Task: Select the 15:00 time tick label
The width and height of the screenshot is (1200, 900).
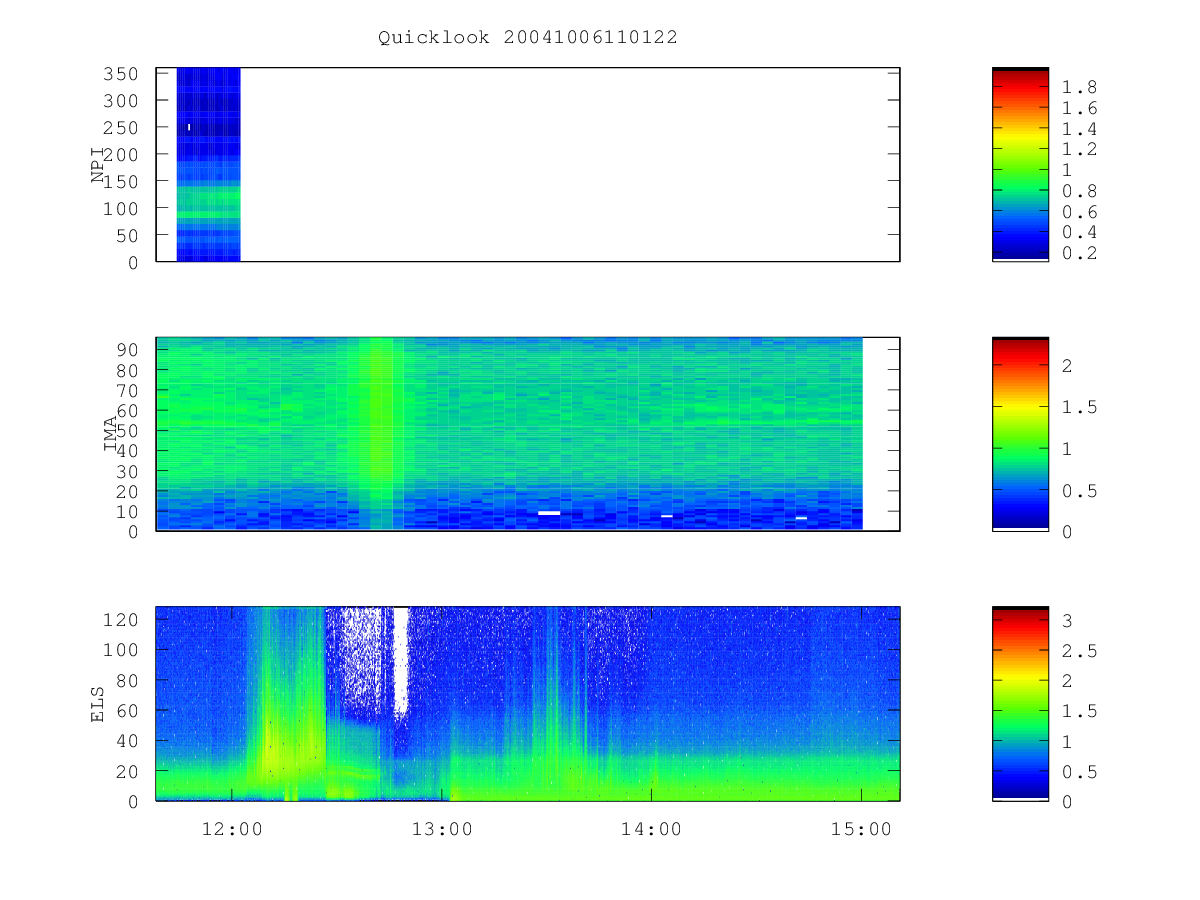Action: pyautogui.click(x=862, y=829)
